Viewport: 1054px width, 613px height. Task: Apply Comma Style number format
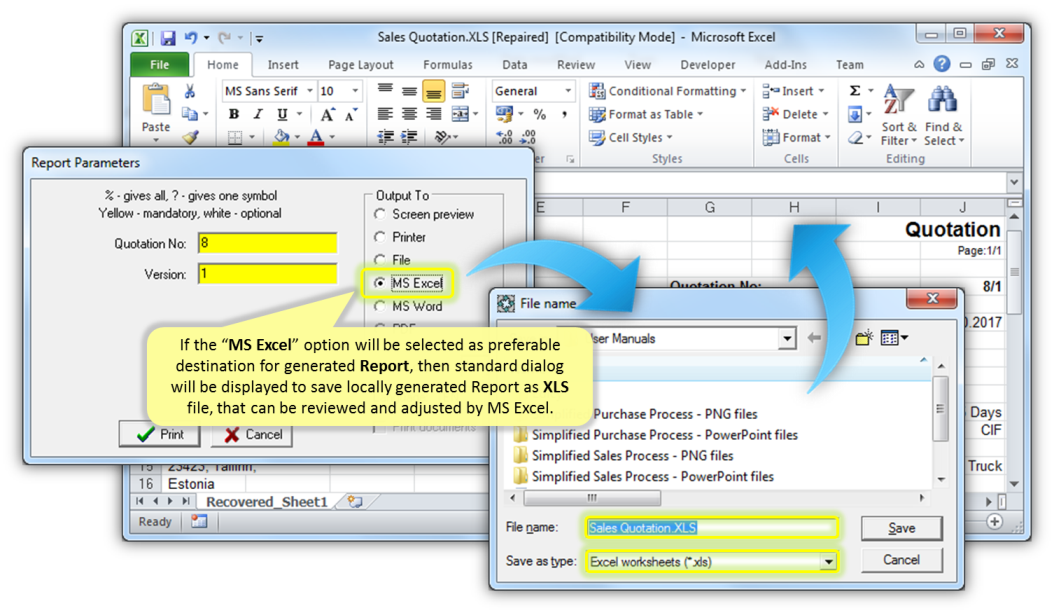[564, 114]
